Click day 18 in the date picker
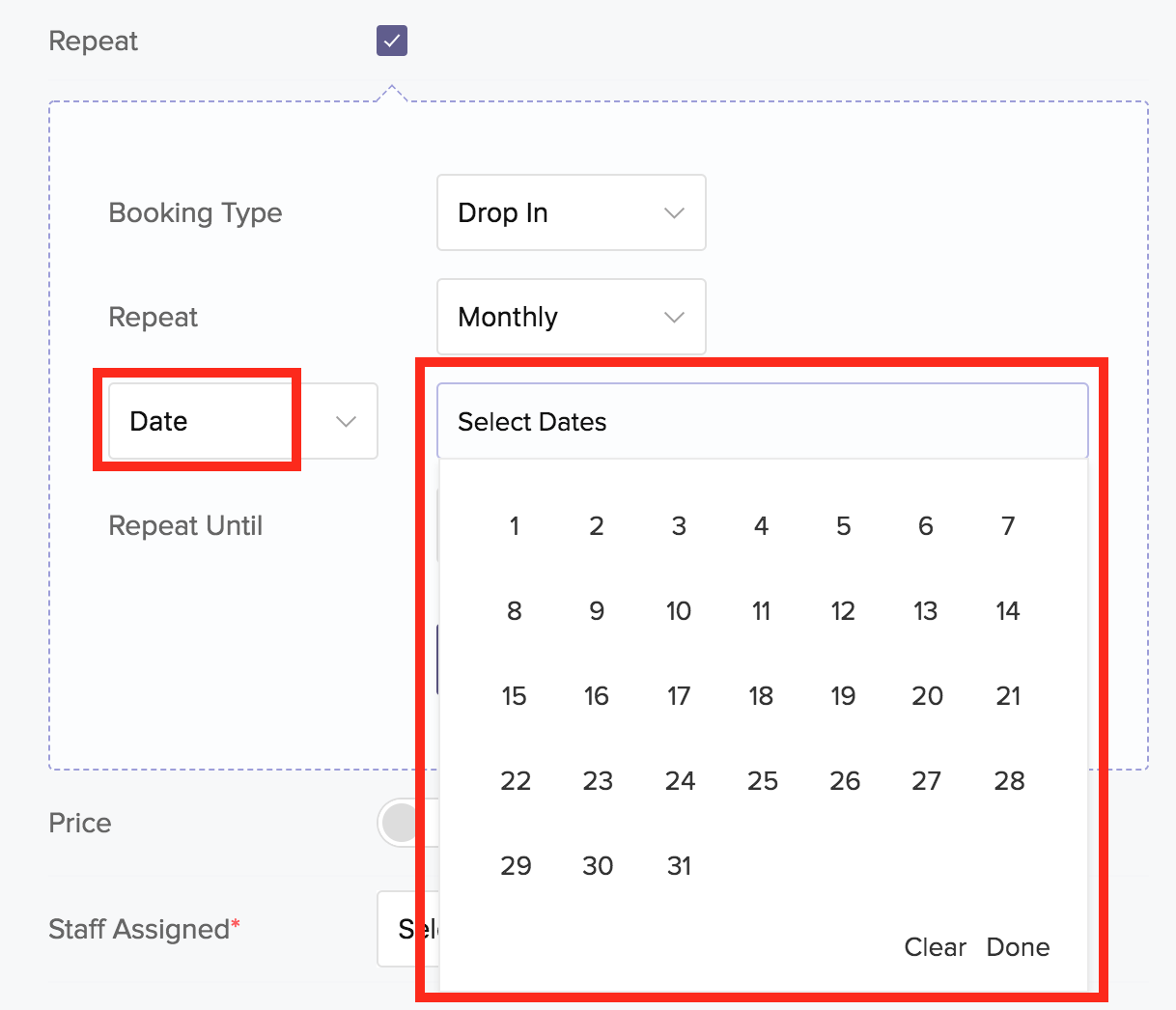The height and width of the screenshot is (1010, 1176). click(x=761, y=696)
